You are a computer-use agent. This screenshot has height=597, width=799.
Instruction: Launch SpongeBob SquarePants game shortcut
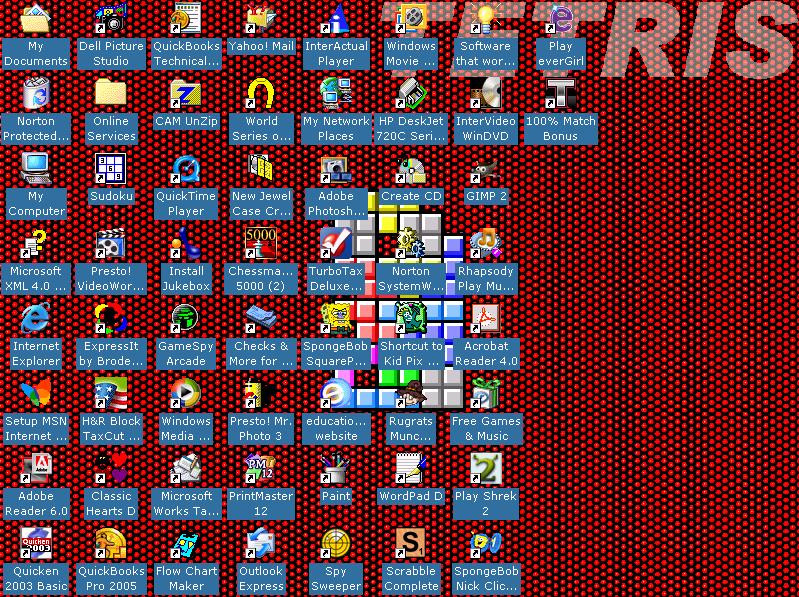click(336, 318)
